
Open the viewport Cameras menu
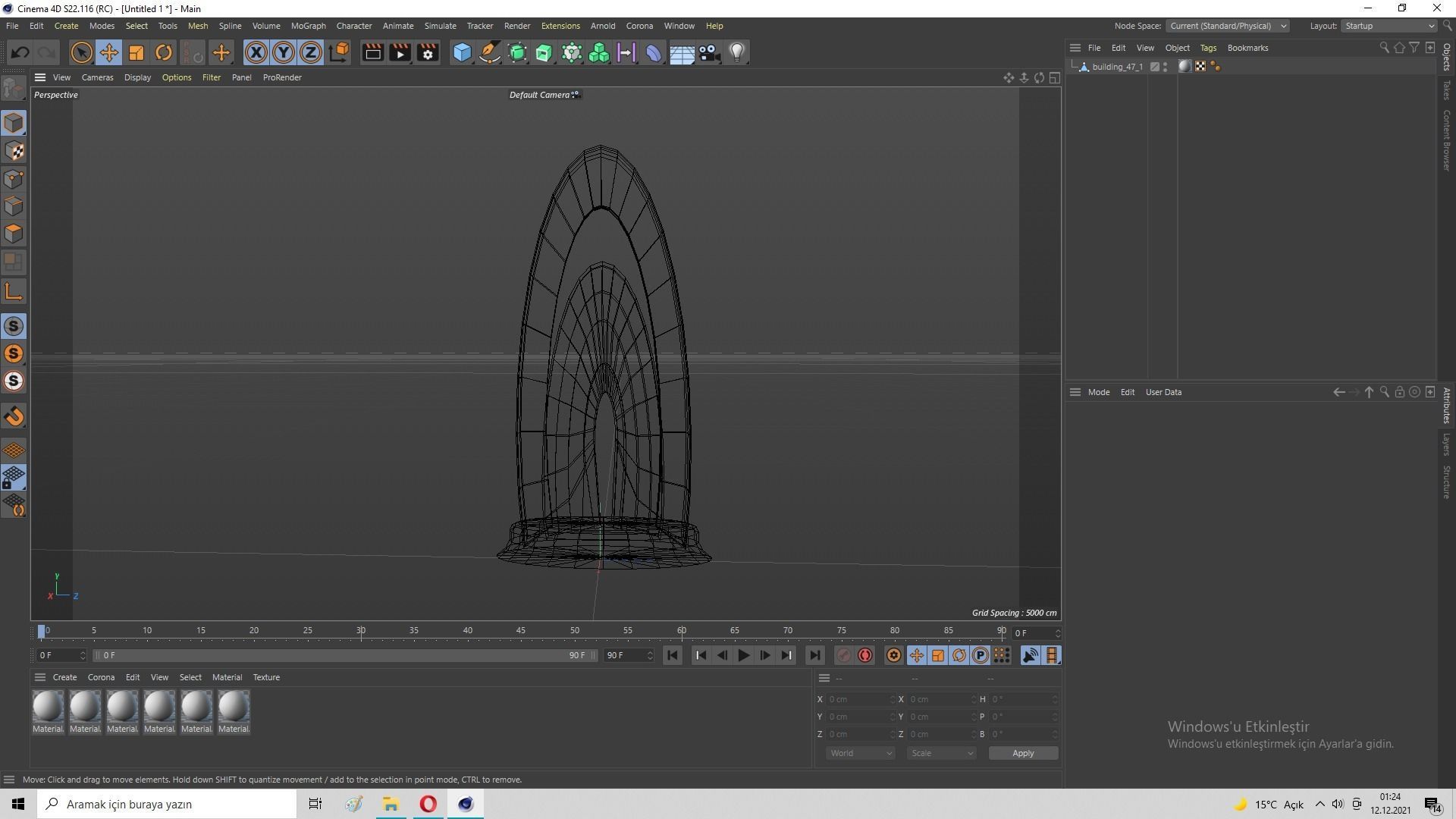click(x=97, y=77)
